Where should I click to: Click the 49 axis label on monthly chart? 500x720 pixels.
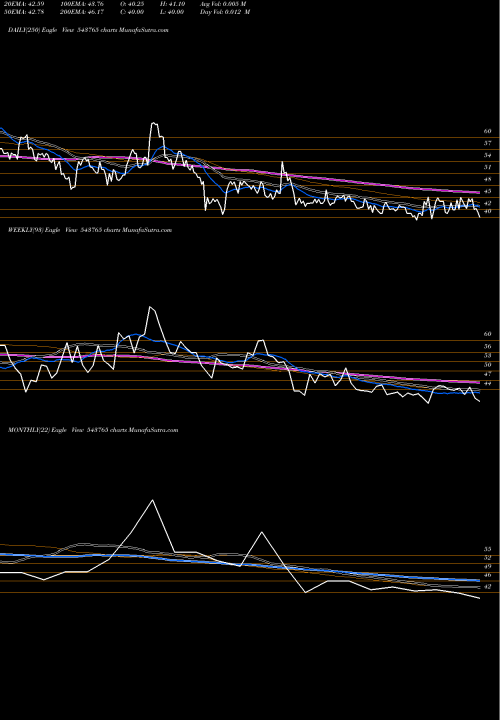coord(487,567)
